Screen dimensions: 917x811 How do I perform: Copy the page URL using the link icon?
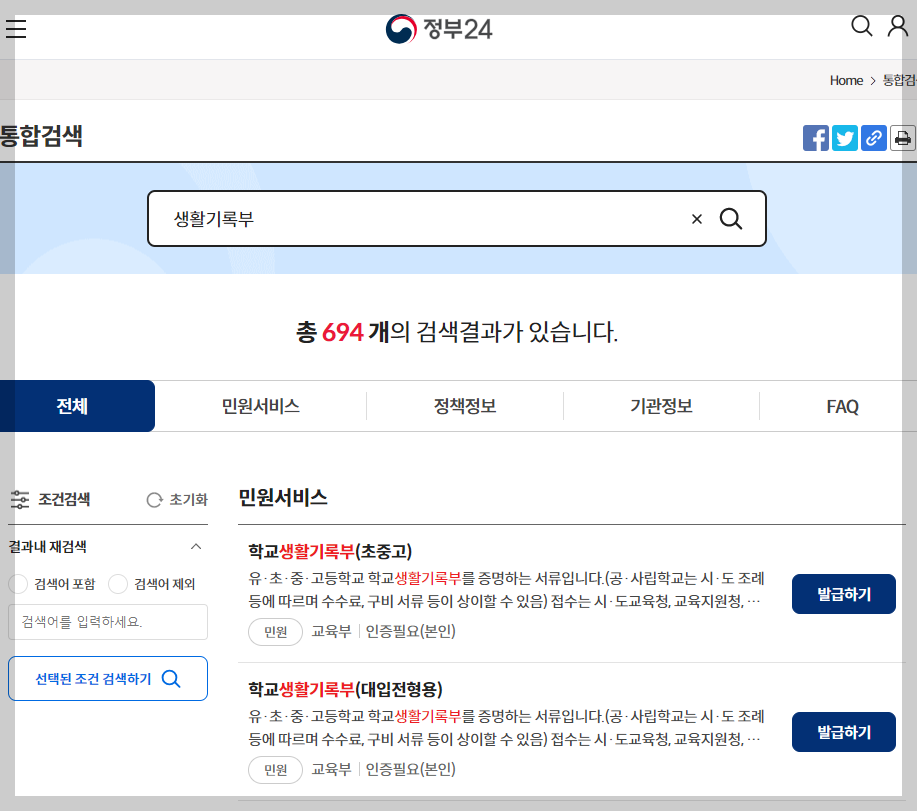[873, 138]
